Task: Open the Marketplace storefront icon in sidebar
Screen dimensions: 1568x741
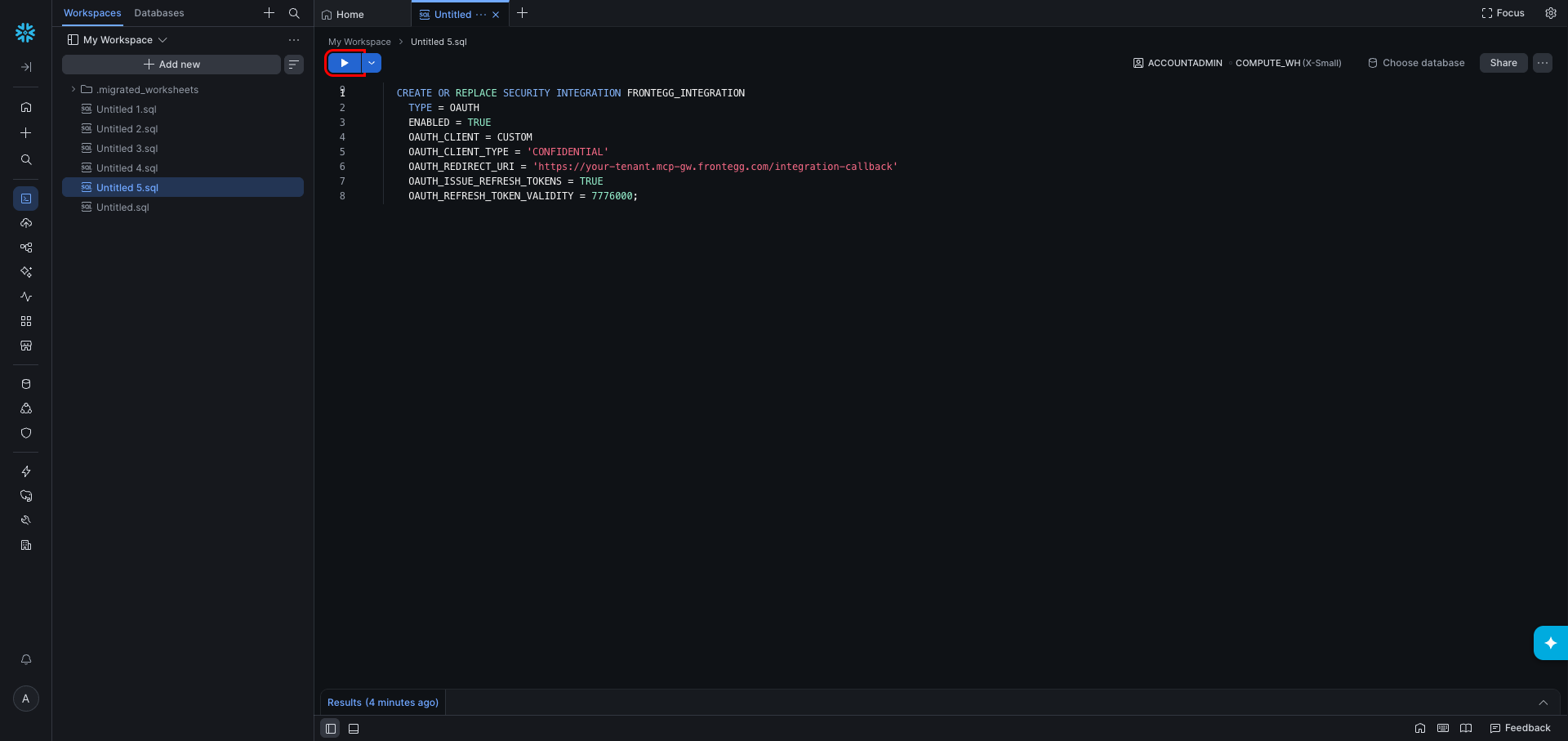Action: pos(26,346)
